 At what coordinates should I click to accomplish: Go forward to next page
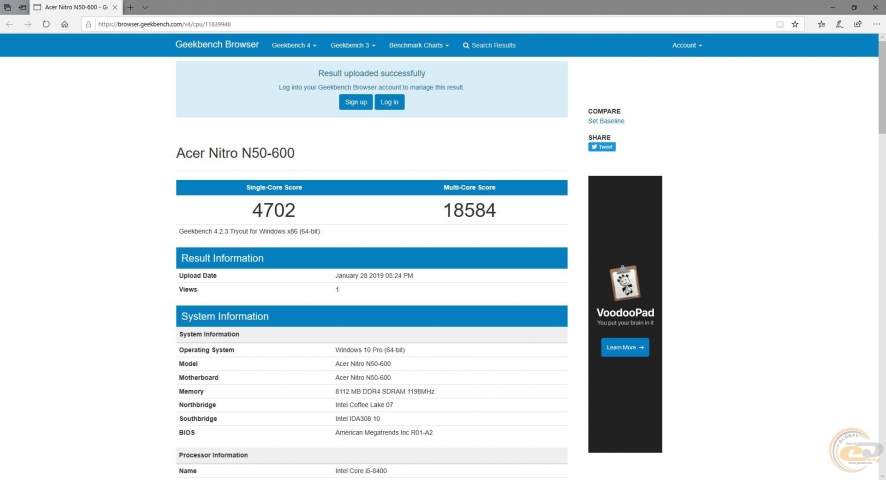[28, 24]
